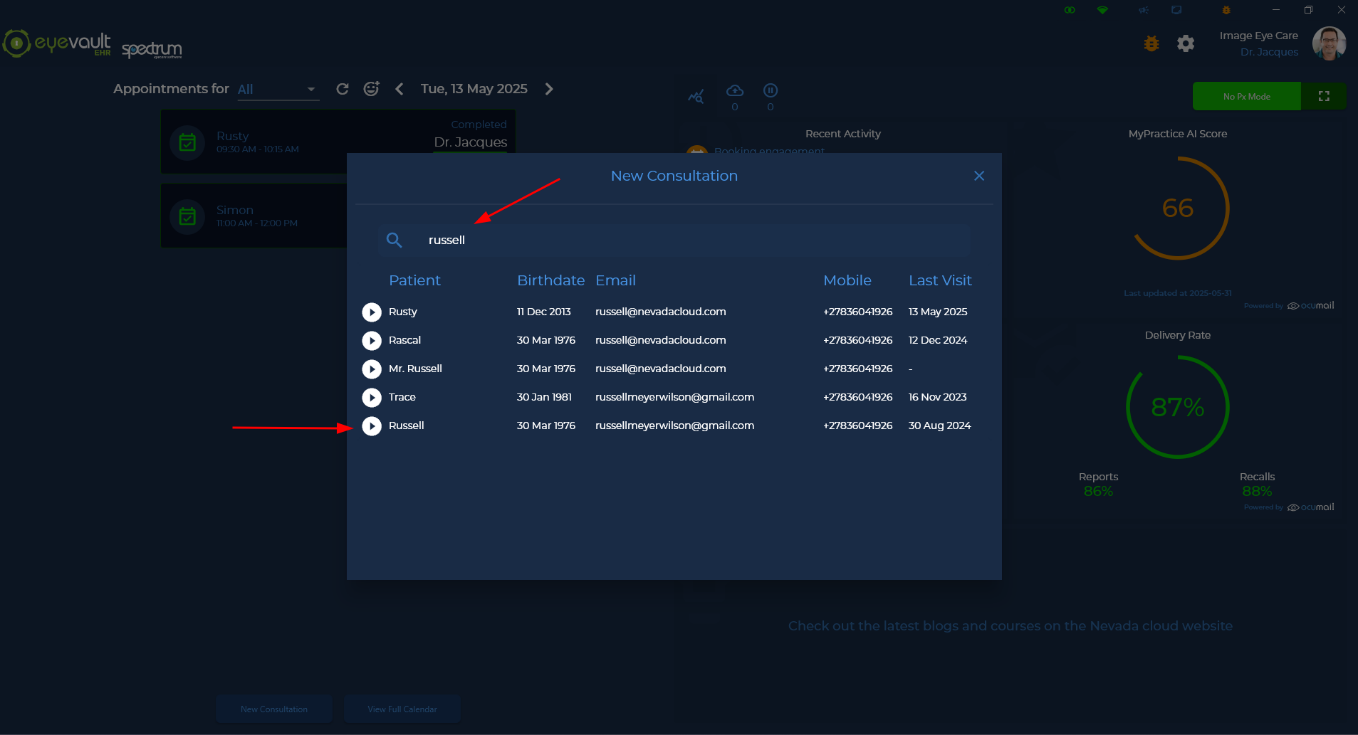Image resolution: width=1358 pixels, height=735 pixels.
Task: Click the megaphone announcements icon
Action: [1143, 10]
